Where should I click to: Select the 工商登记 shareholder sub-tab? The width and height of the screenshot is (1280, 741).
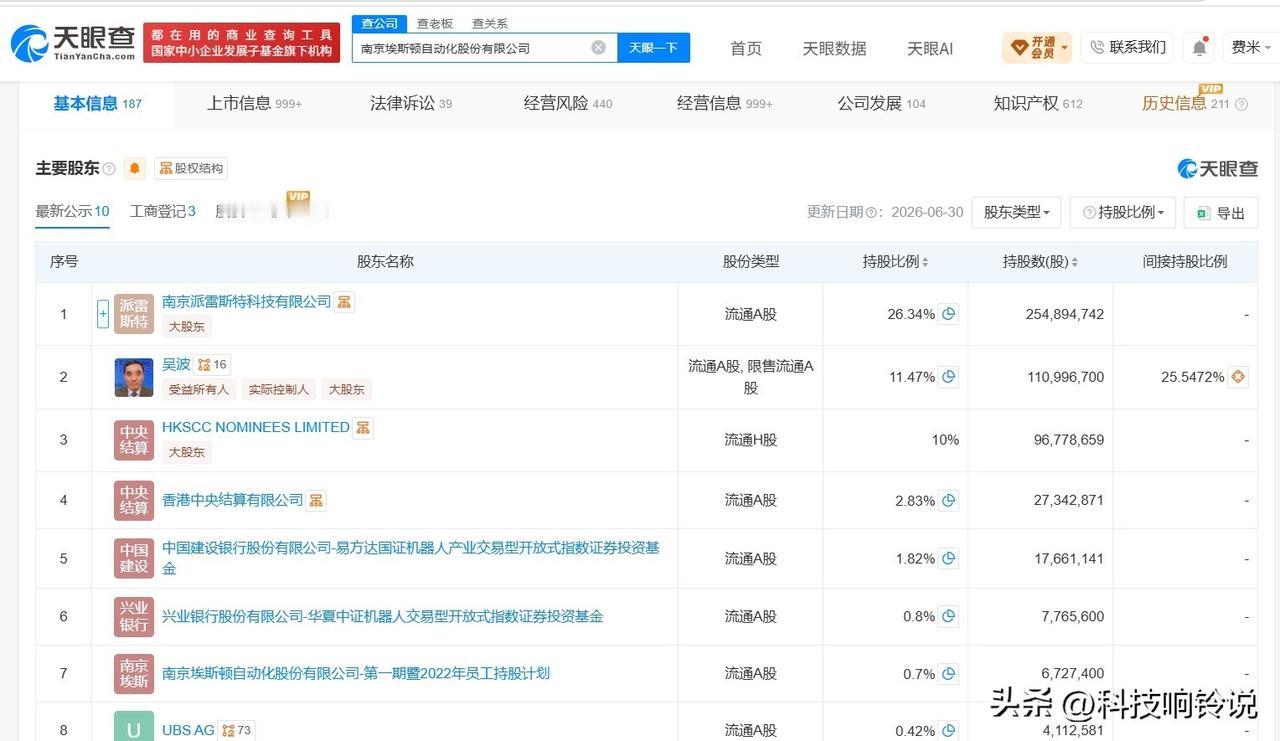click(x=163, y=211)
